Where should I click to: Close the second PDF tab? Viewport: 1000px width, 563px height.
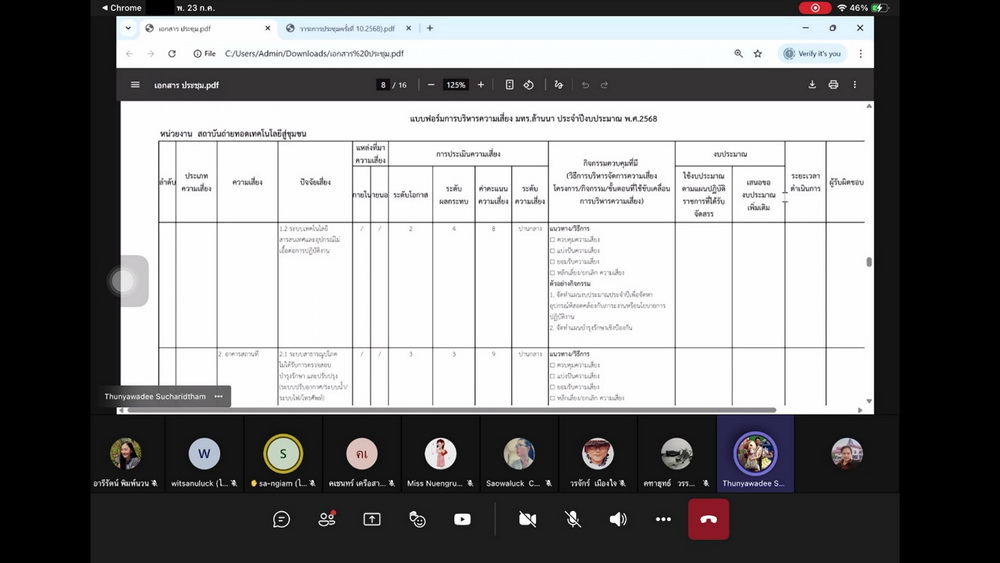pyautogui.click(x=409, y=28)
